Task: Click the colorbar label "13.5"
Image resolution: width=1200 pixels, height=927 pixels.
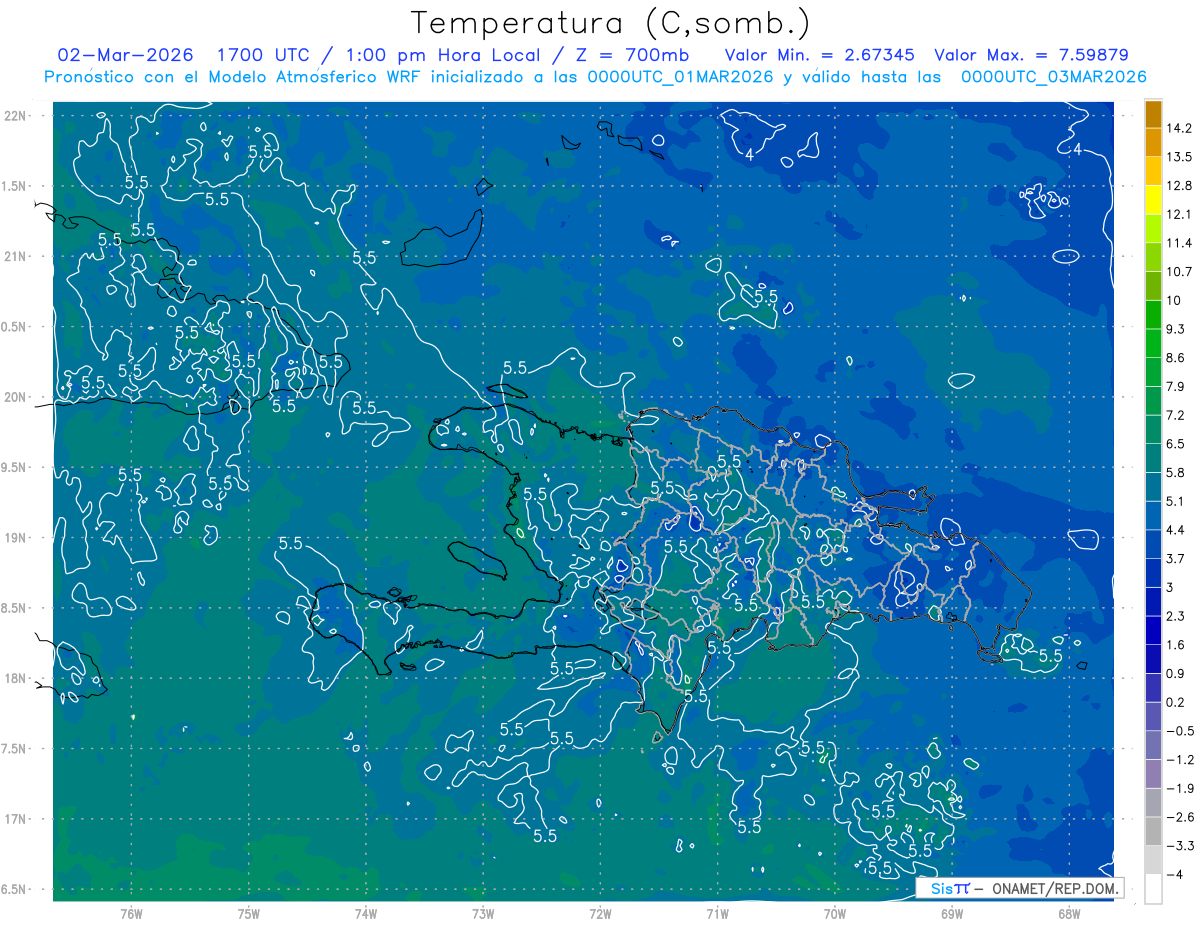Action: click(1178, 157)
